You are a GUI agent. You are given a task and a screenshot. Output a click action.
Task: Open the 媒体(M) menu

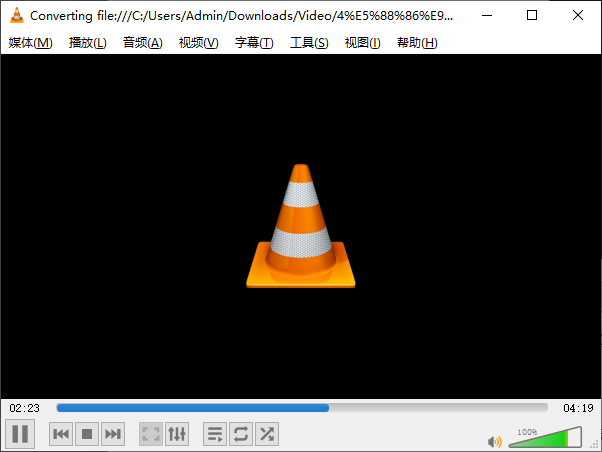30,43
